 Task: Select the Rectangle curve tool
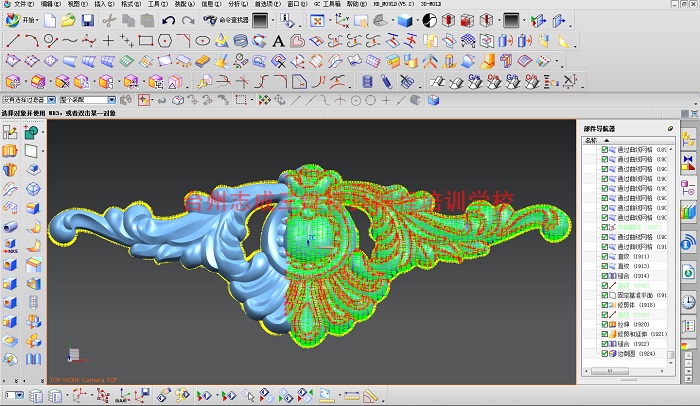click(x=146, y=41)
